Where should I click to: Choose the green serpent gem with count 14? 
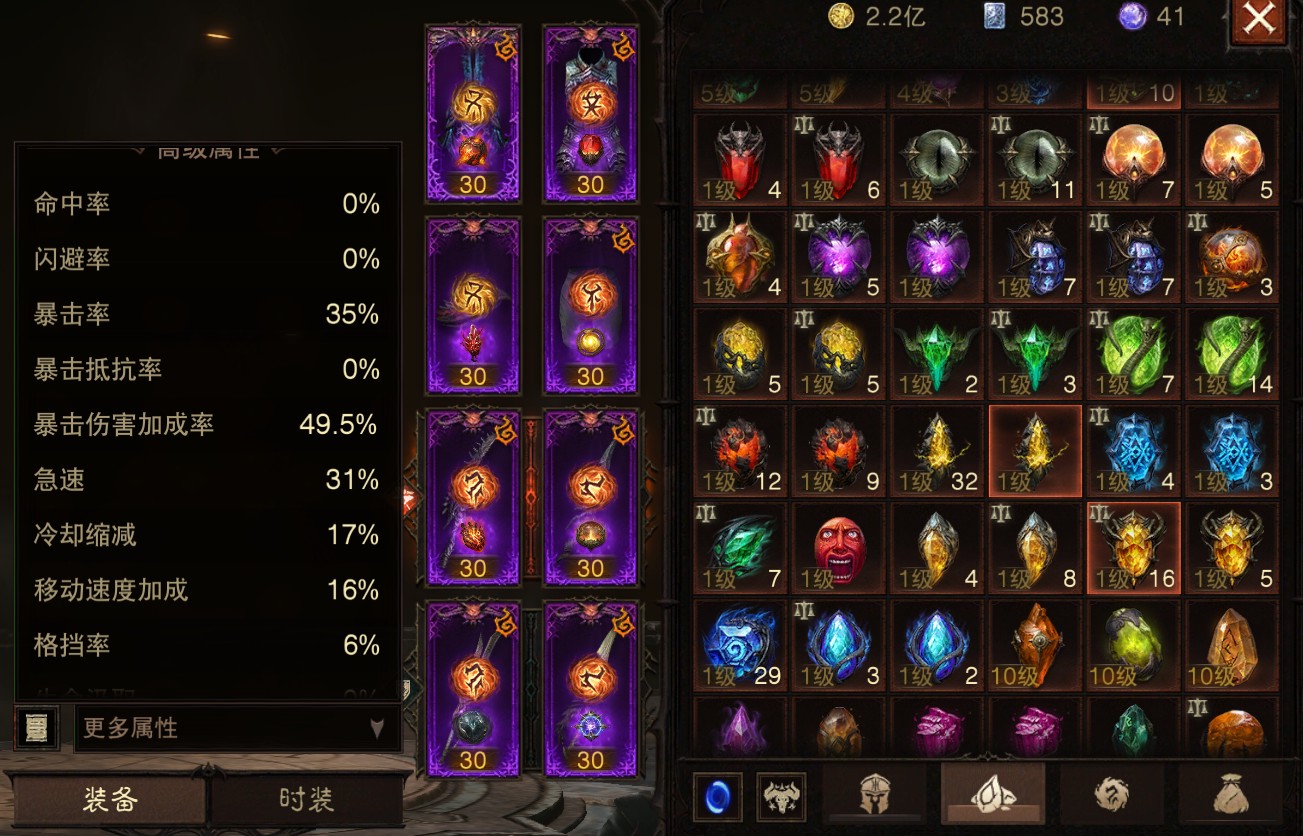[1231, 354]
